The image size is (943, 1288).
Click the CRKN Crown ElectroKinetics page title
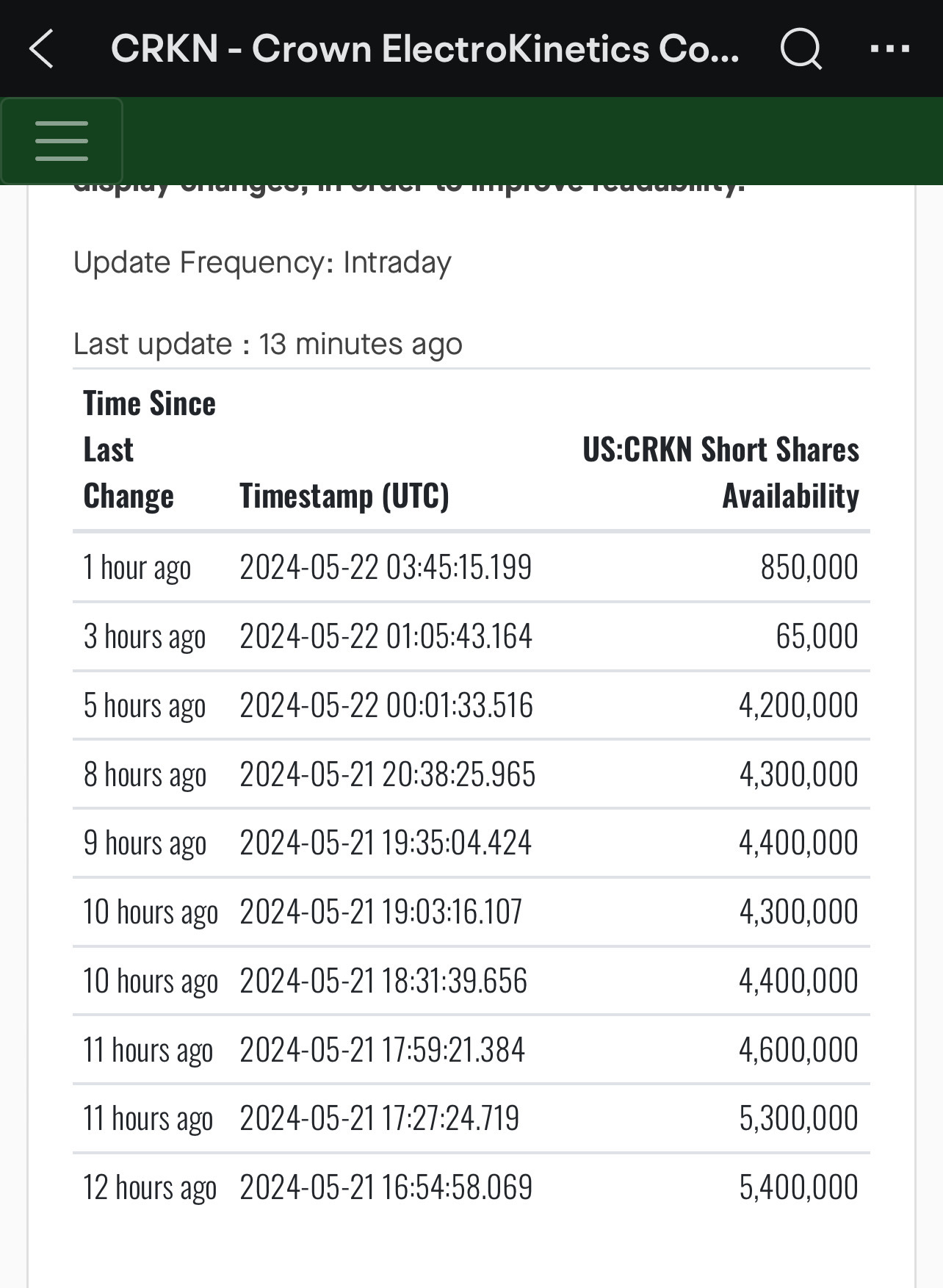point(424,49)
